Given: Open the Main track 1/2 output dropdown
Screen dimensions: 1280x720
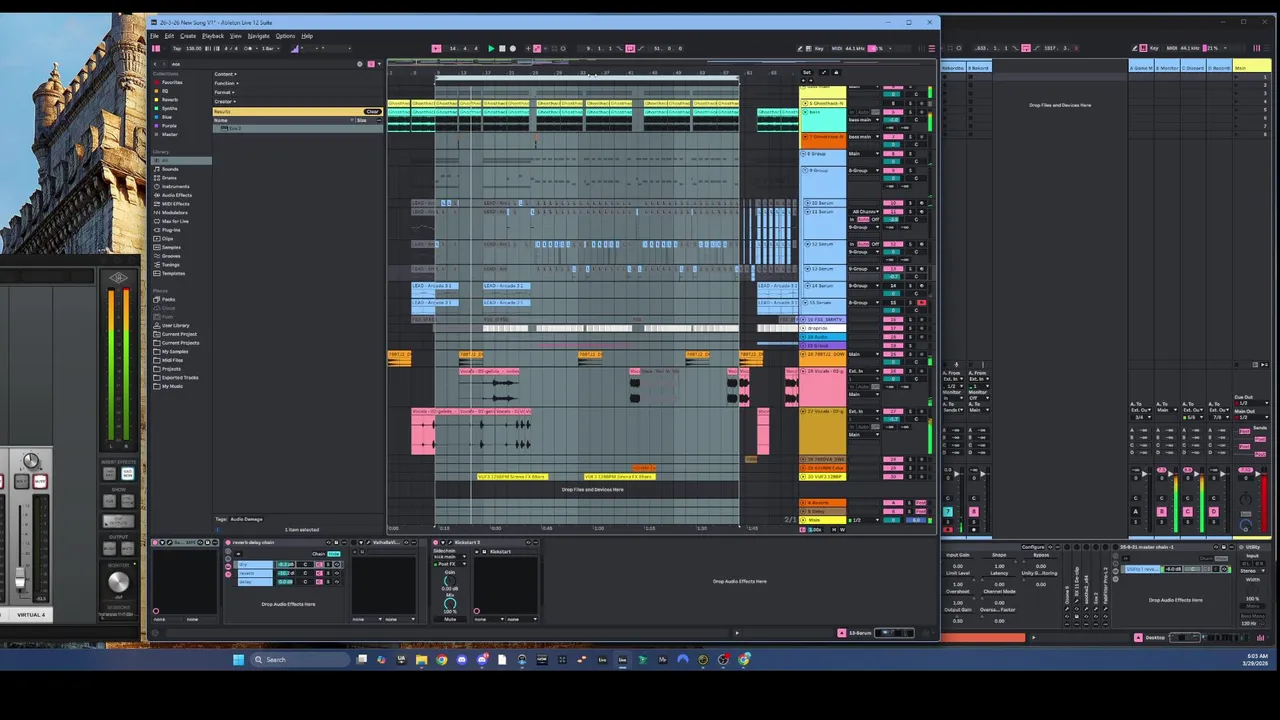Looking at the screenshot, I should pyautogui.click(x=864, y=520).
